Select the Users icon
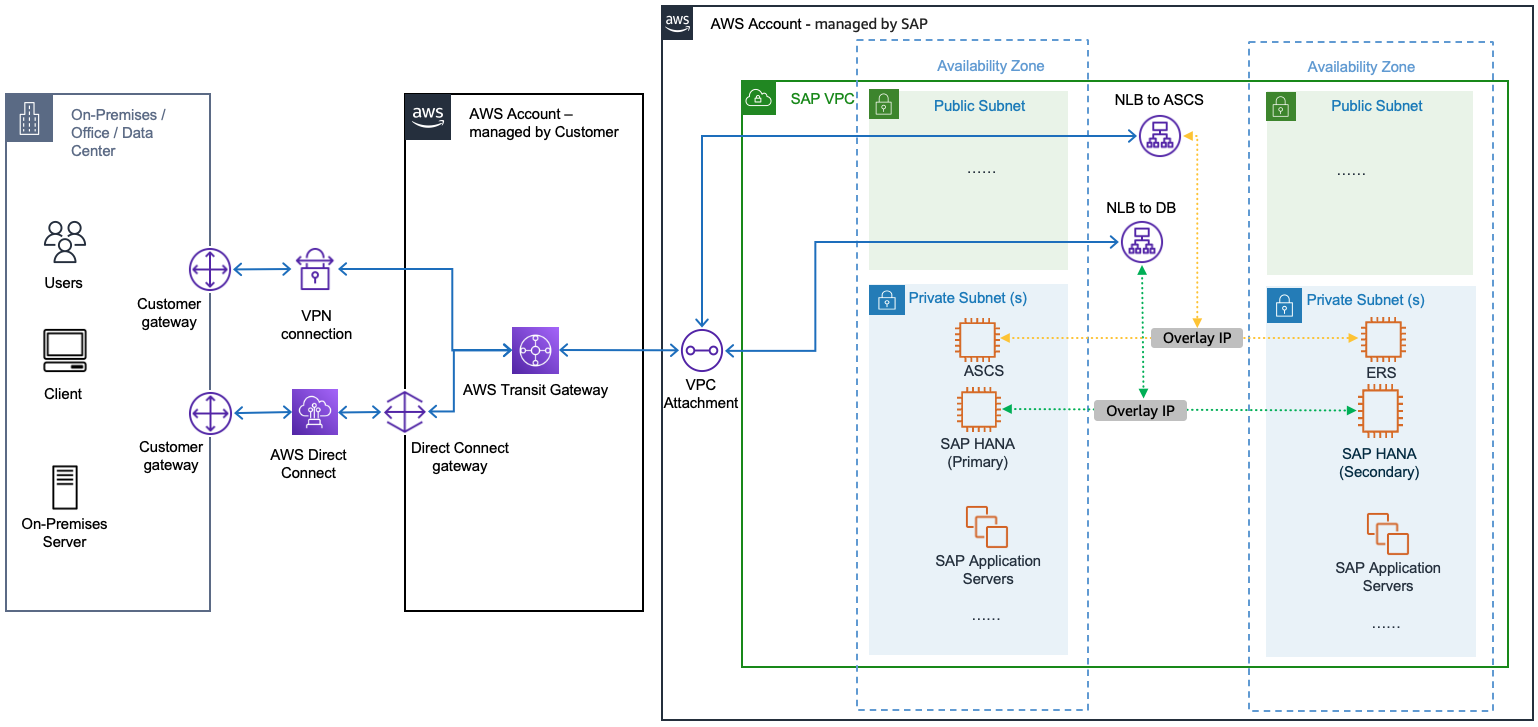 pos(65,242)
